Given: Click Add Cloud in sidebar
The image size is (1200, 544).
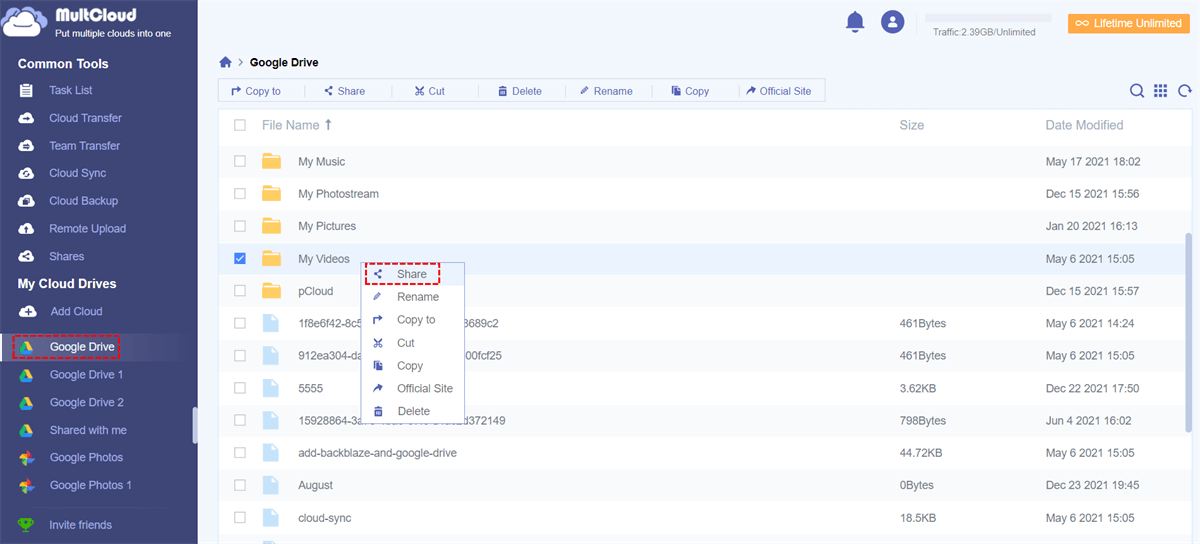Looking at the screenshot, I should (76, 311).
